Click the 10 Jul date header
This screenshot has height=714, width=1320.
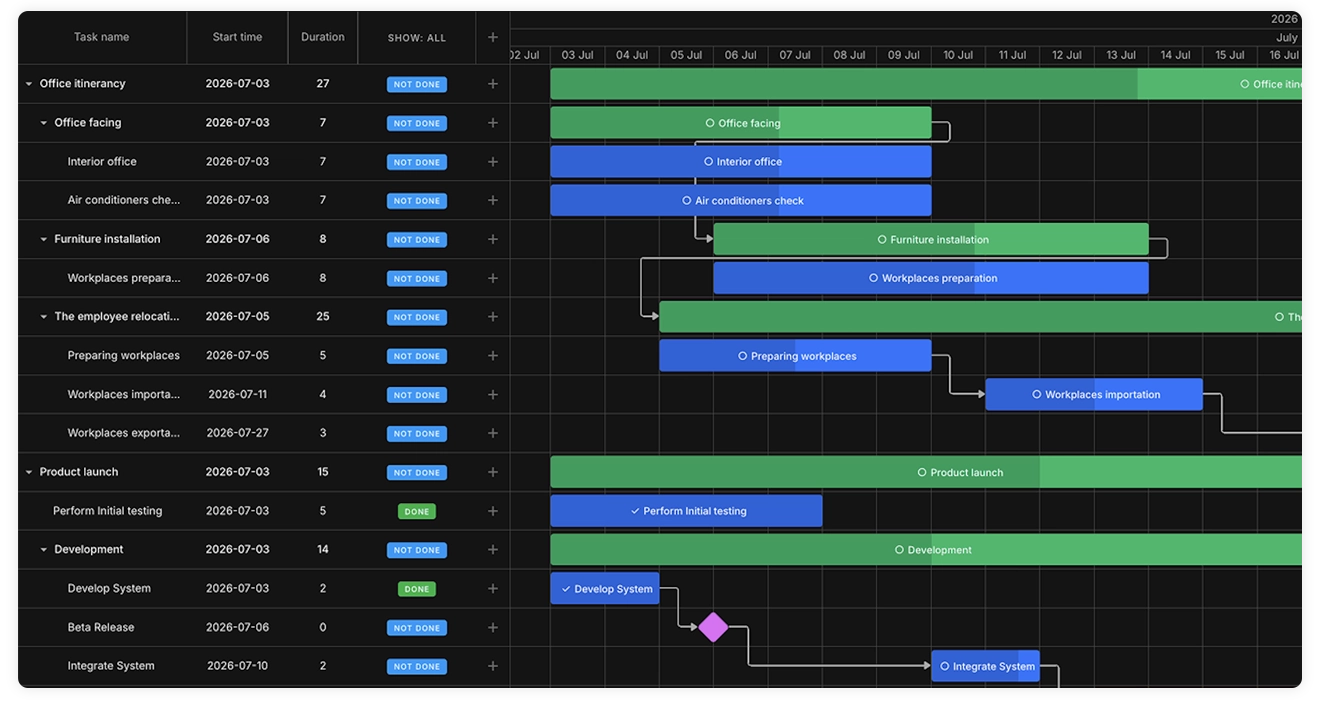[958, 55]
